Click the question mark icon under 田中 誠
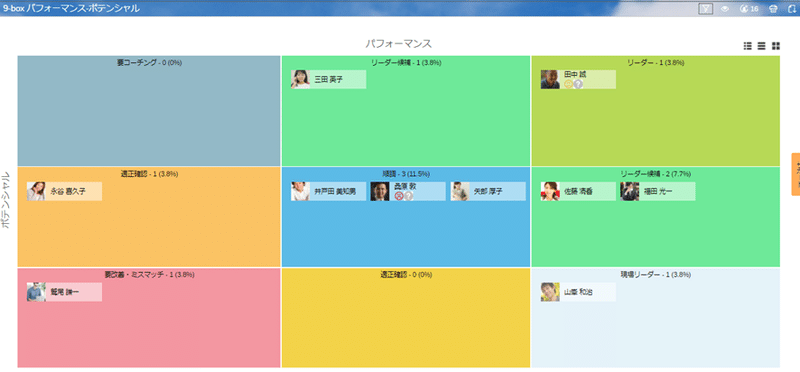This screenshot has height=372, width=800. pyautogui.click(x=578, y=84)
